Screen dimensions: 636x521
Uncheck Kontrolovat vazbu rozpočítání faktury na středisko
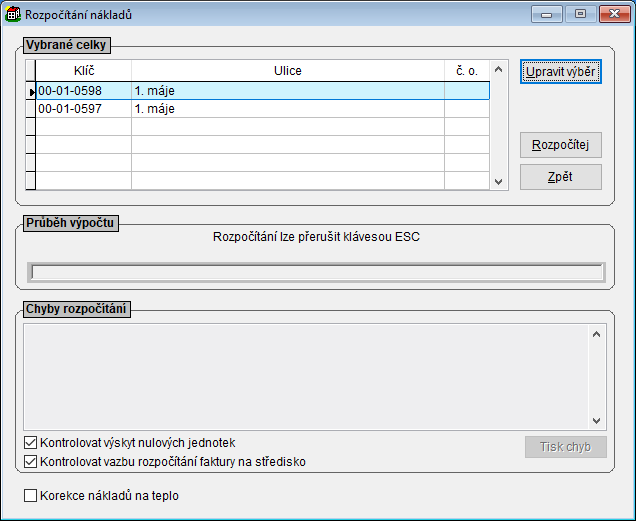click(x=30, y=462)
